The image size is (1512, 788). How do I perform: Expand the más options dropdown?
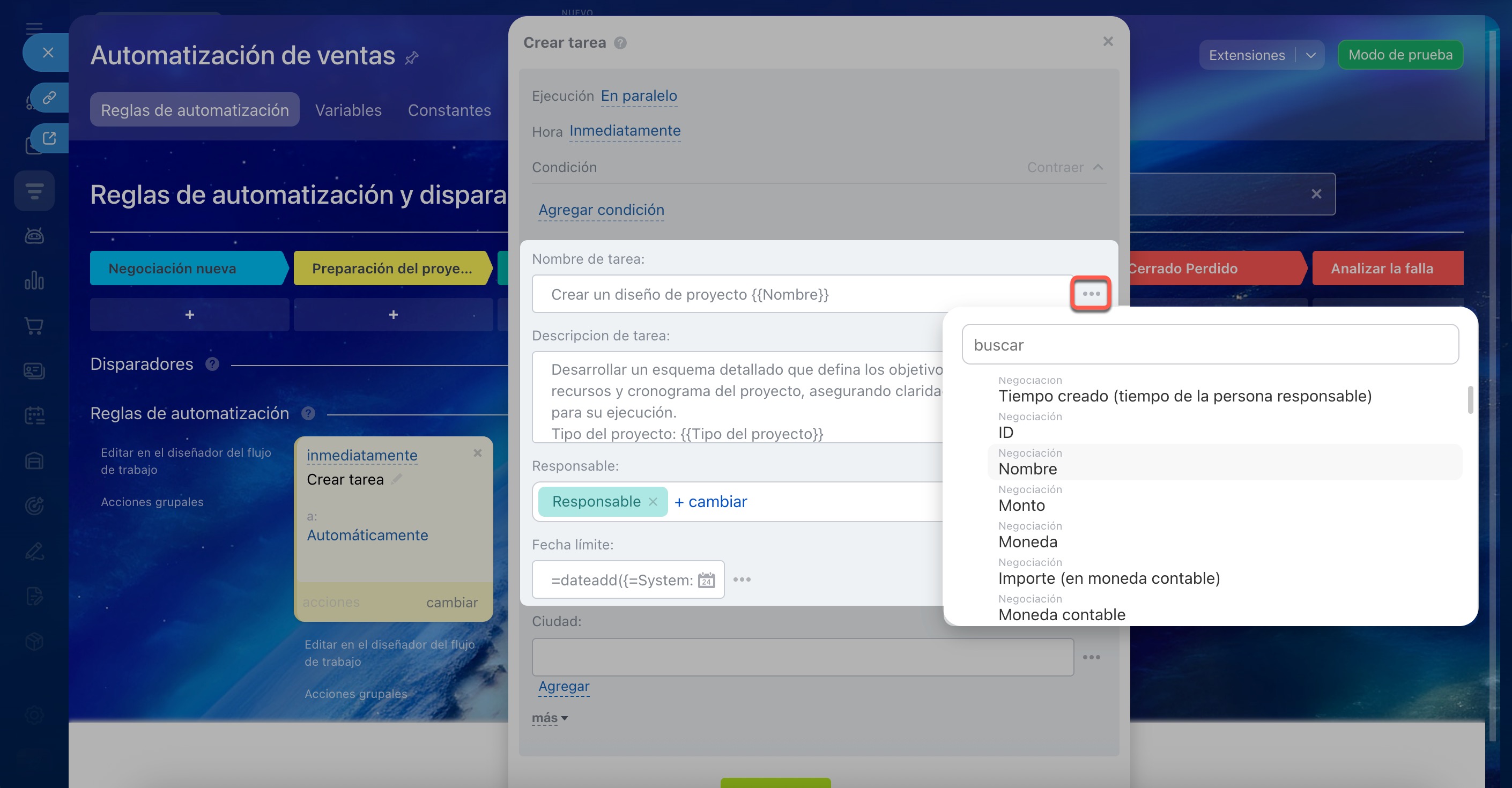pyautogui.click(x=550, y=718)
